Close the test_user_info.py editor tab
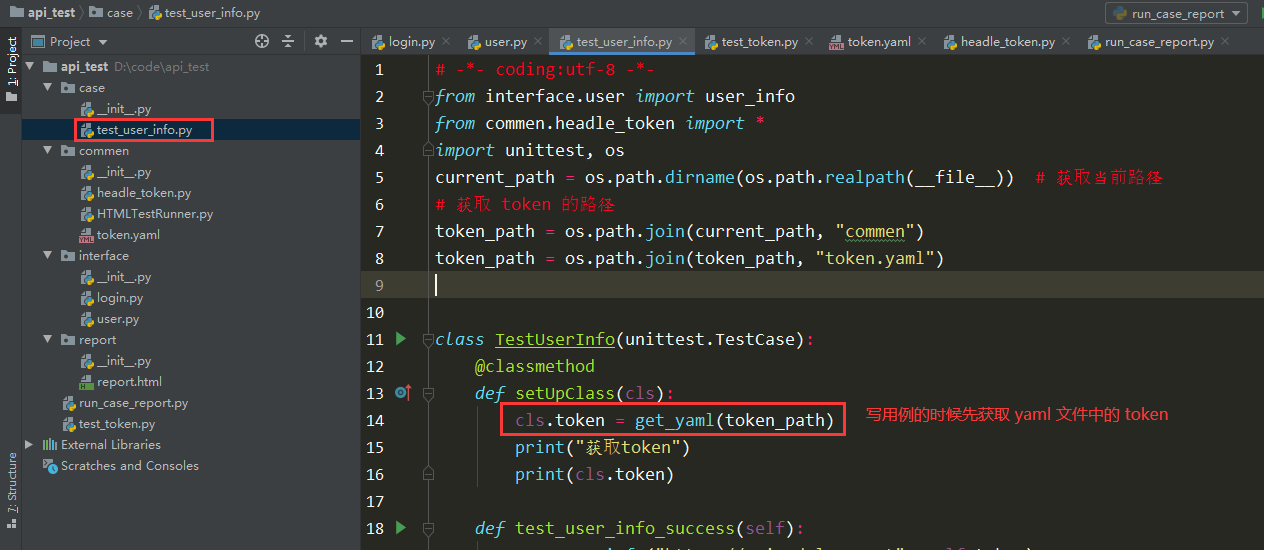This screenshot has width=1264, height=550. [x=684, y=42]
